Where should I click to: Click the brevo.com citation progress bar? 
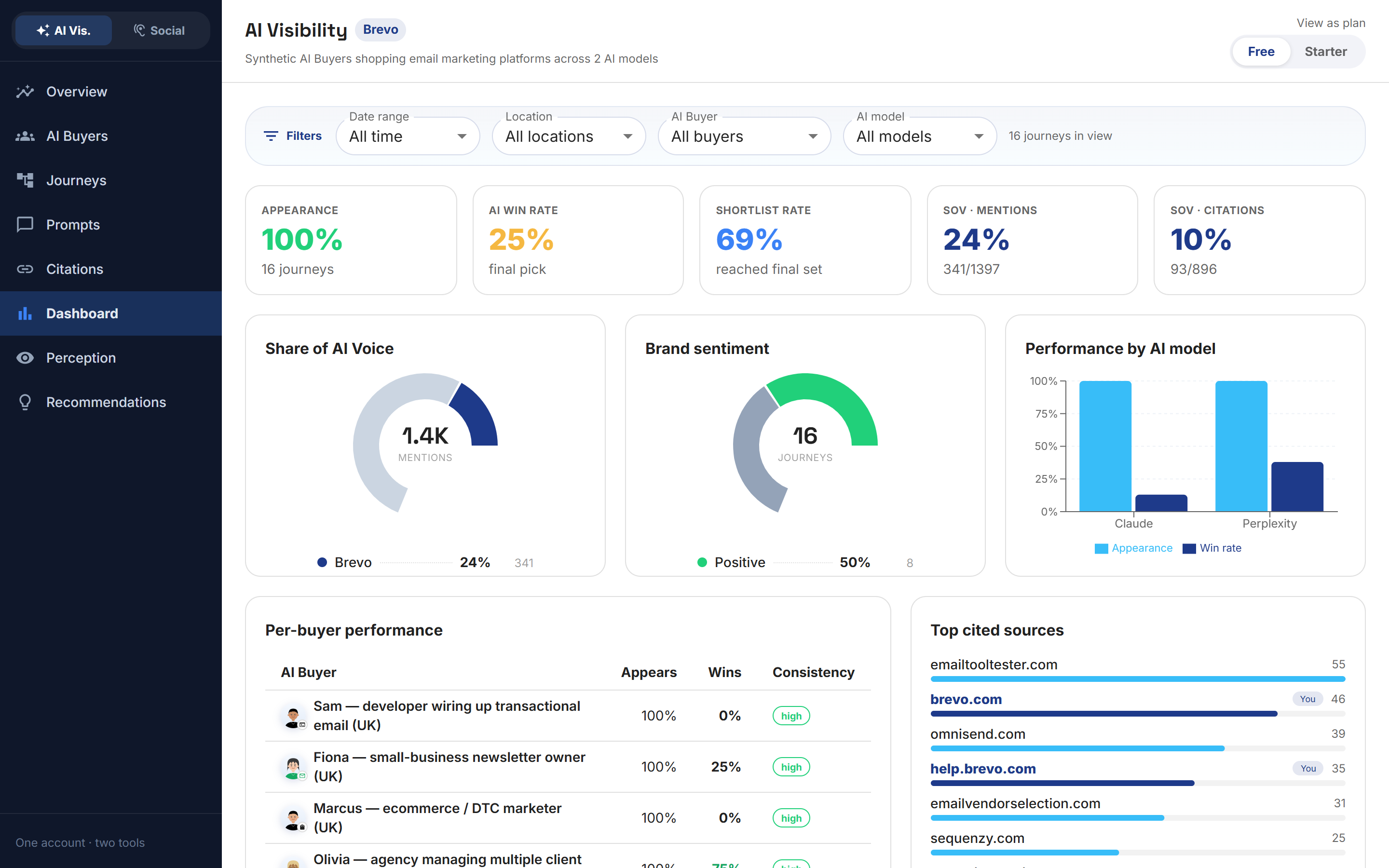[x=1138, y=714]
